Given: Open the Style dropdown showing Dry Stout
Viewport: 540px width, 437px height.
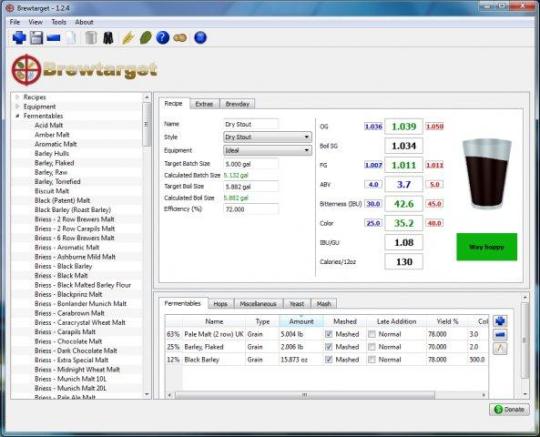Looking at the screenshot, I should [x=268, y=137].
